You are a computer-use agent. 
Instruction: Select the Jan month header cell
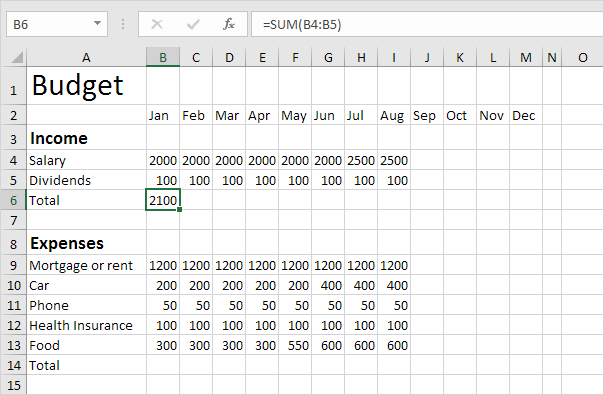pos(163,115)
